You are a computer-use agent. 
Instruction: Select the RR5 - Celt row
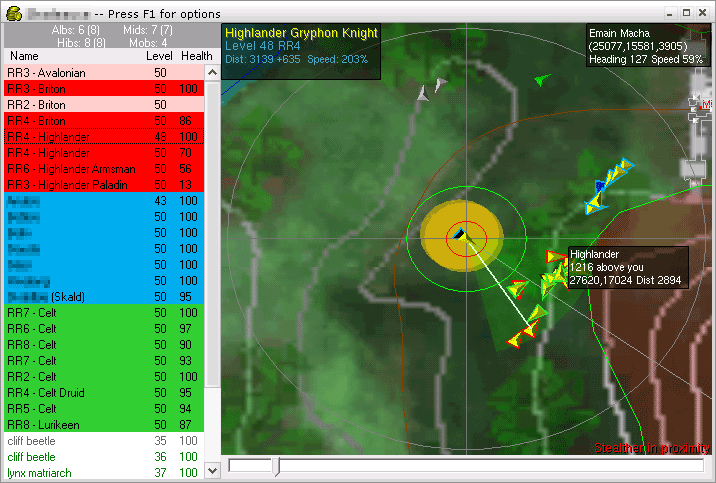coord(104,409)
